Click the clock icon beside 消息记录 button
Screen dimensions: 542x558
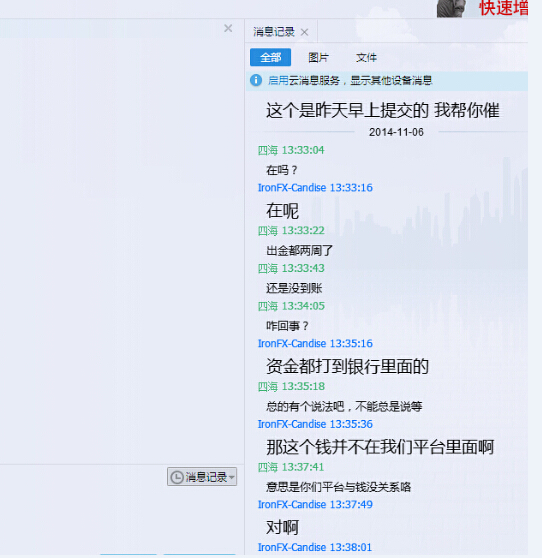177,477
